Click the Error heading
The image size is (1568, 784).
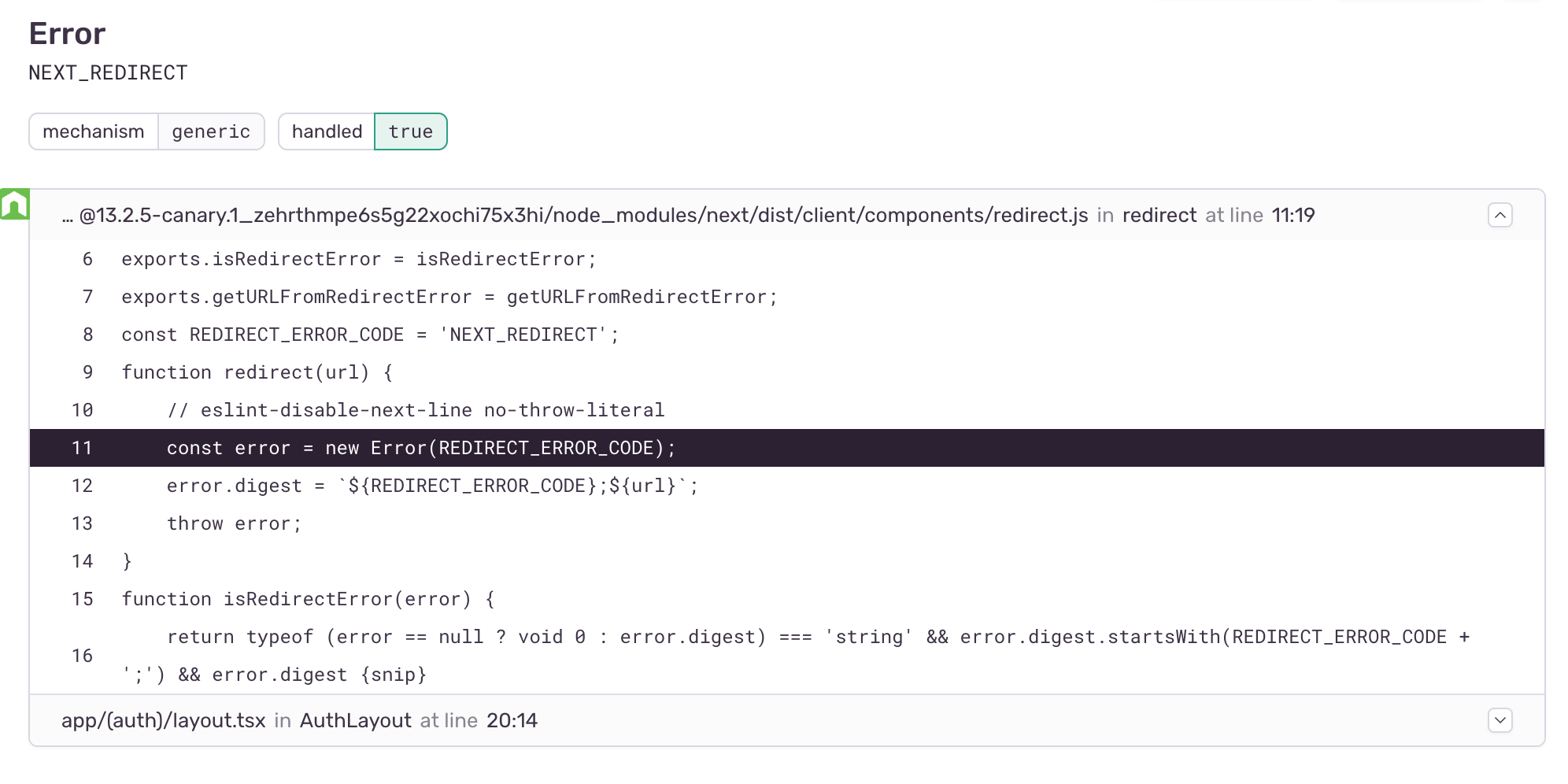(x=67, y=34)
